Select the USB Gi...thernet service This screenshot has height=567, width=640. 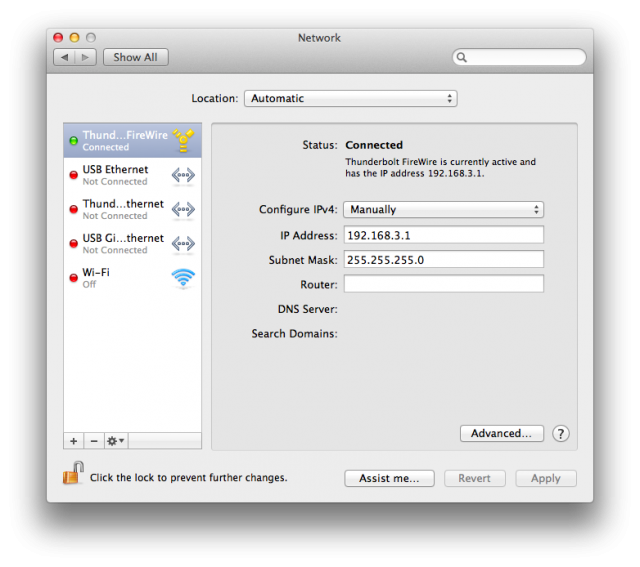point(132,244)
